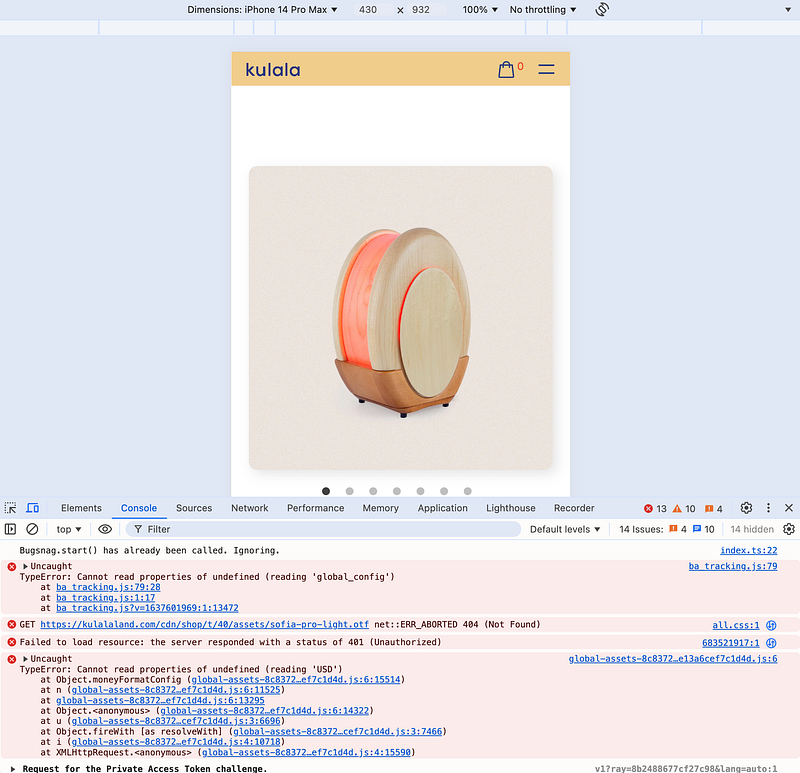Open the console settings gear
Viewport: 800px width, 773px height.
[x=789, y=529]
